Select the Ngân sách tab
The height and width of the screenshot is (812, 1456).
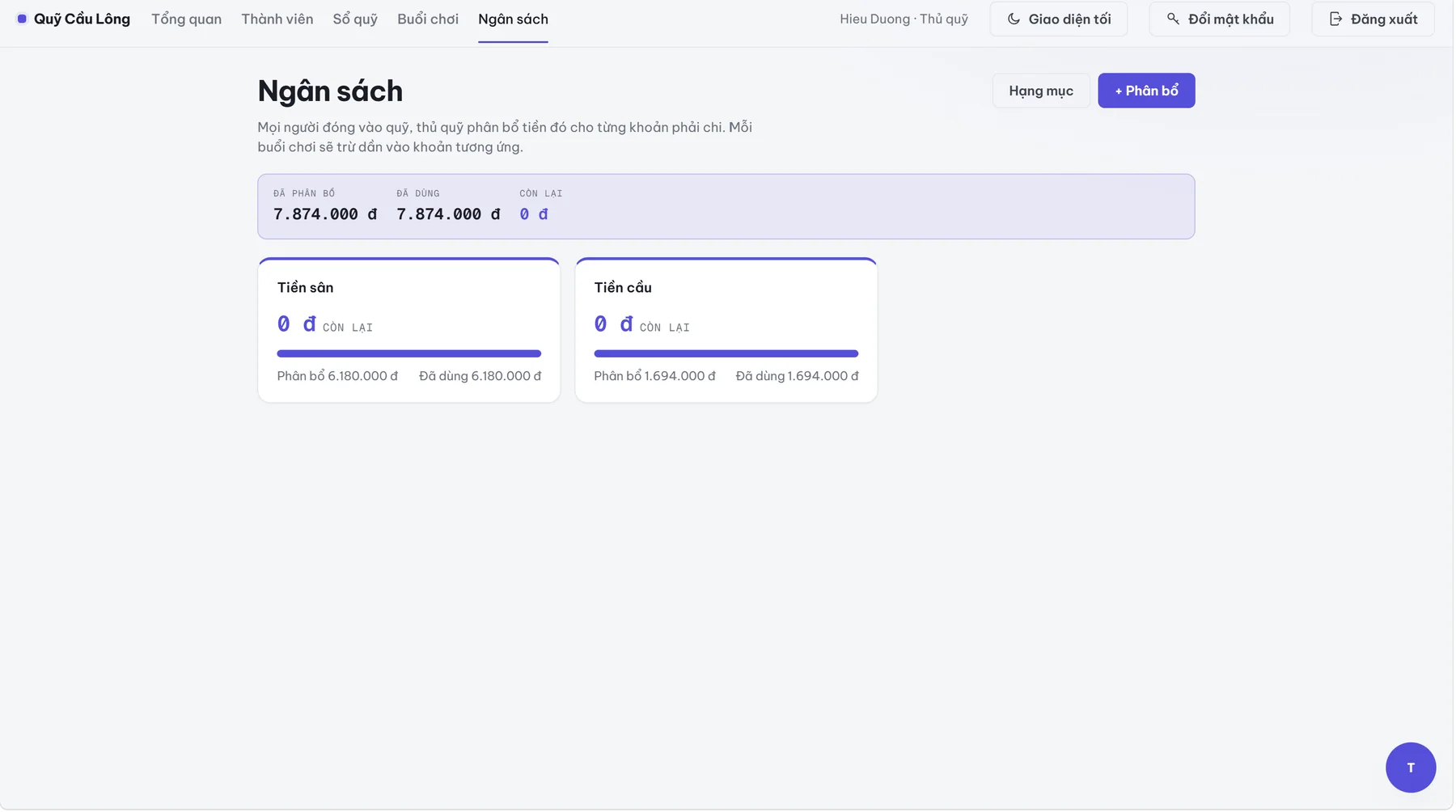pyautogui.click(x=514, y=19)
